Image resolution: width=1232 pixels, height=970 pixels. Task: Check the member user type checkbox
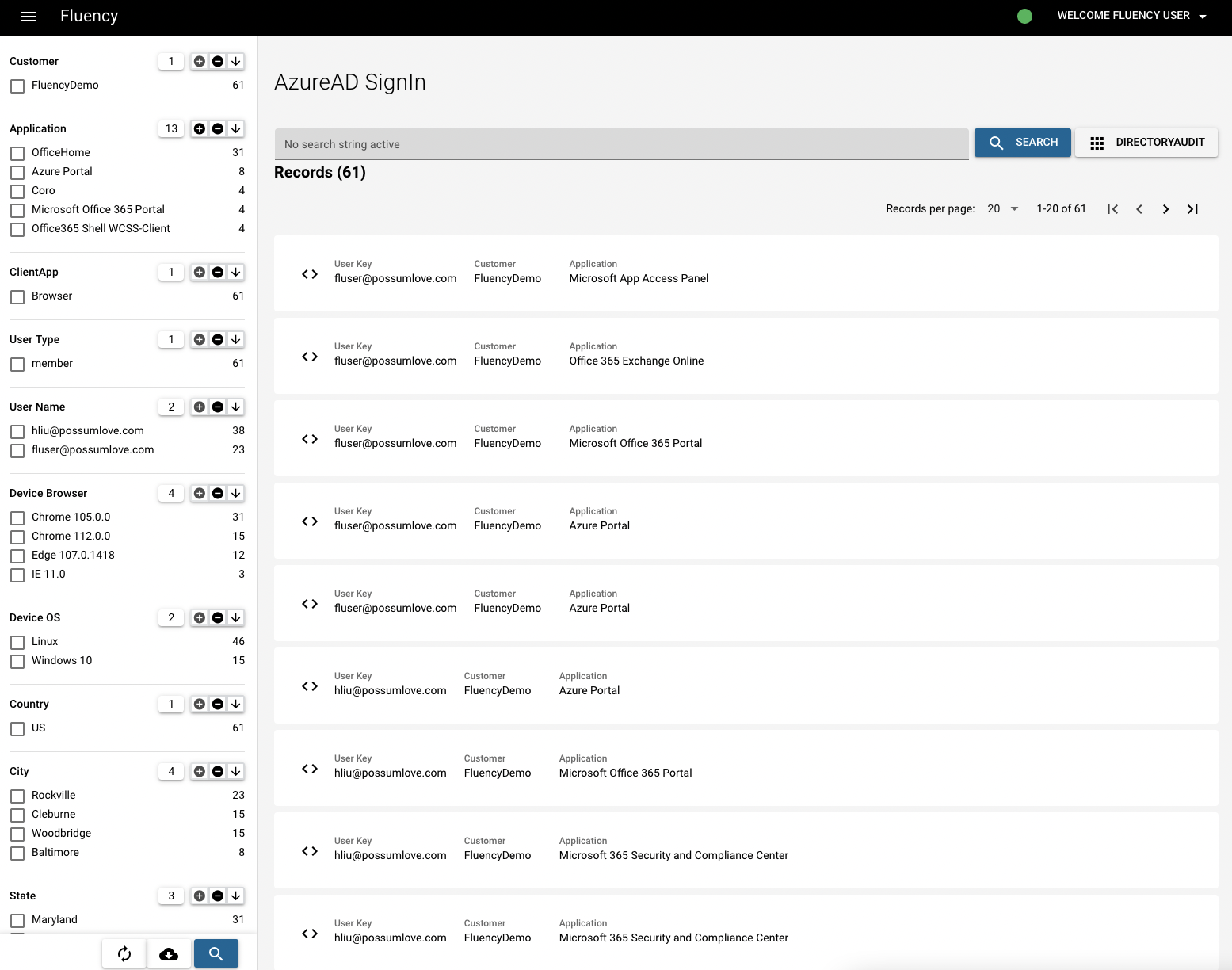[x=17, y=365]
